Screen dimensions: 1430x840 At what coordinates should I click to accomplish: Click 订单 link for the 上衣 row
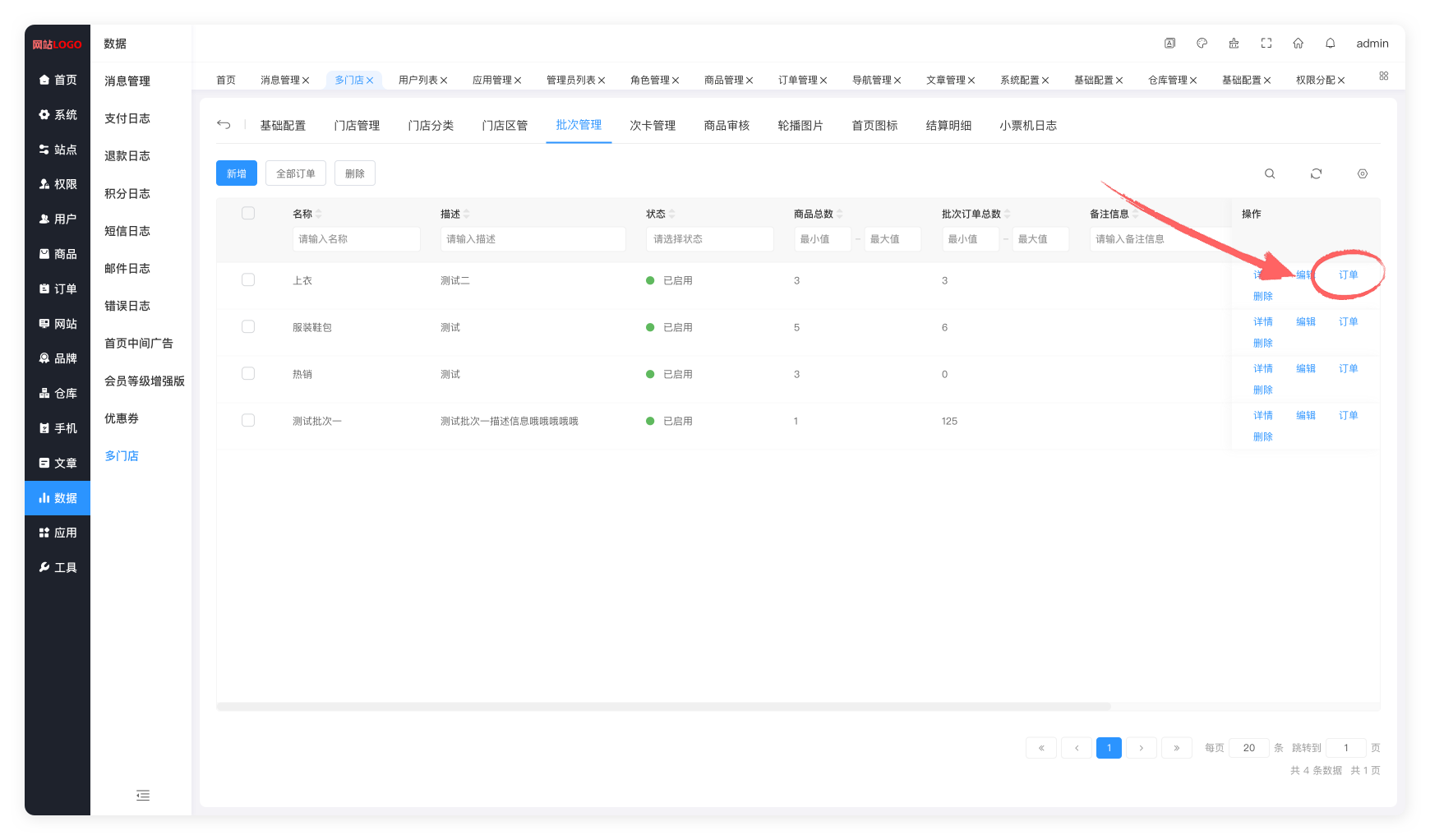pos(1348,275)
